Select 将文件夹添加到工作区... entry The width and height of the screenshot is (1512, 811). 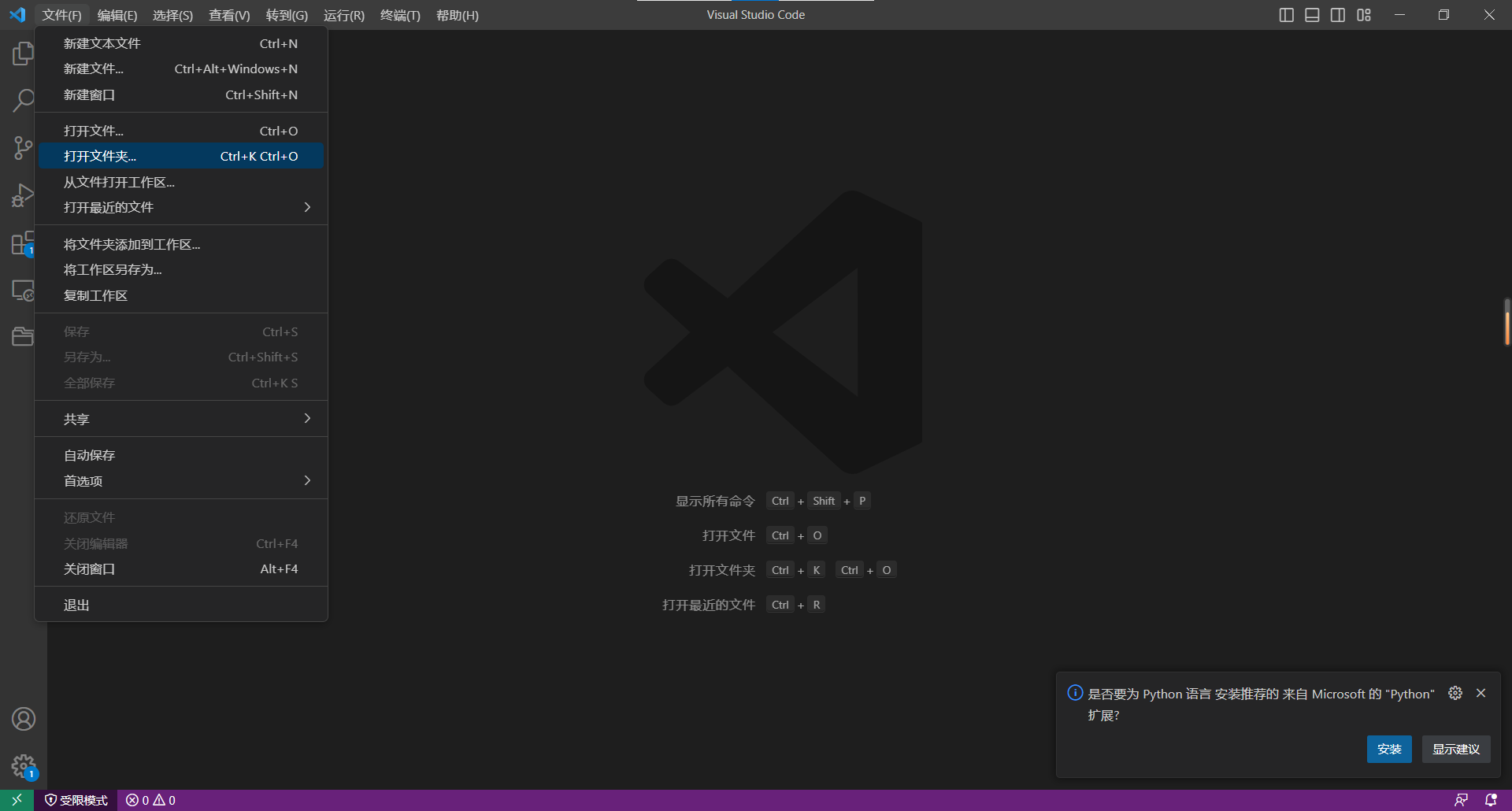click(x=181, y=244)
